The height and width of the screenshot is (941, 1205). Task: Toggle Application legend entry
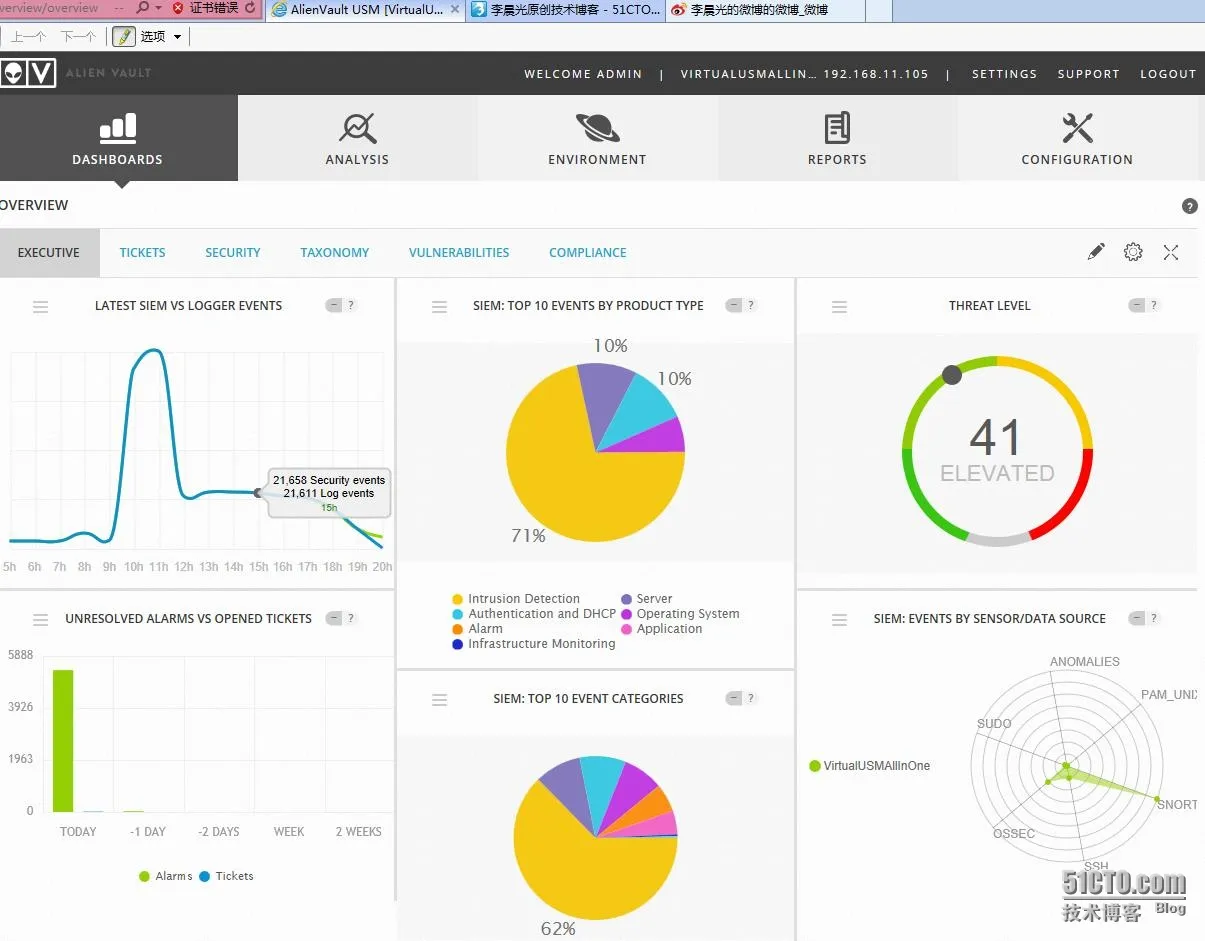[x=662, y=629]
